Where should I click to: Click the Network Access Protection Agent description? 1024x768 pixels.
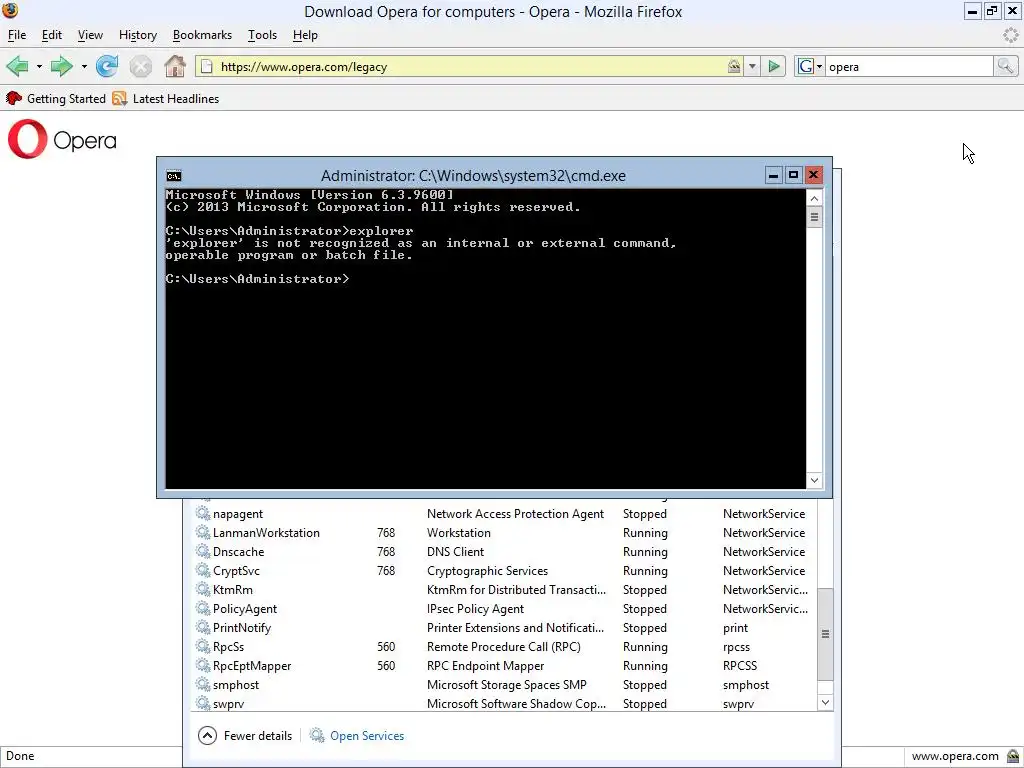point(515,513)
